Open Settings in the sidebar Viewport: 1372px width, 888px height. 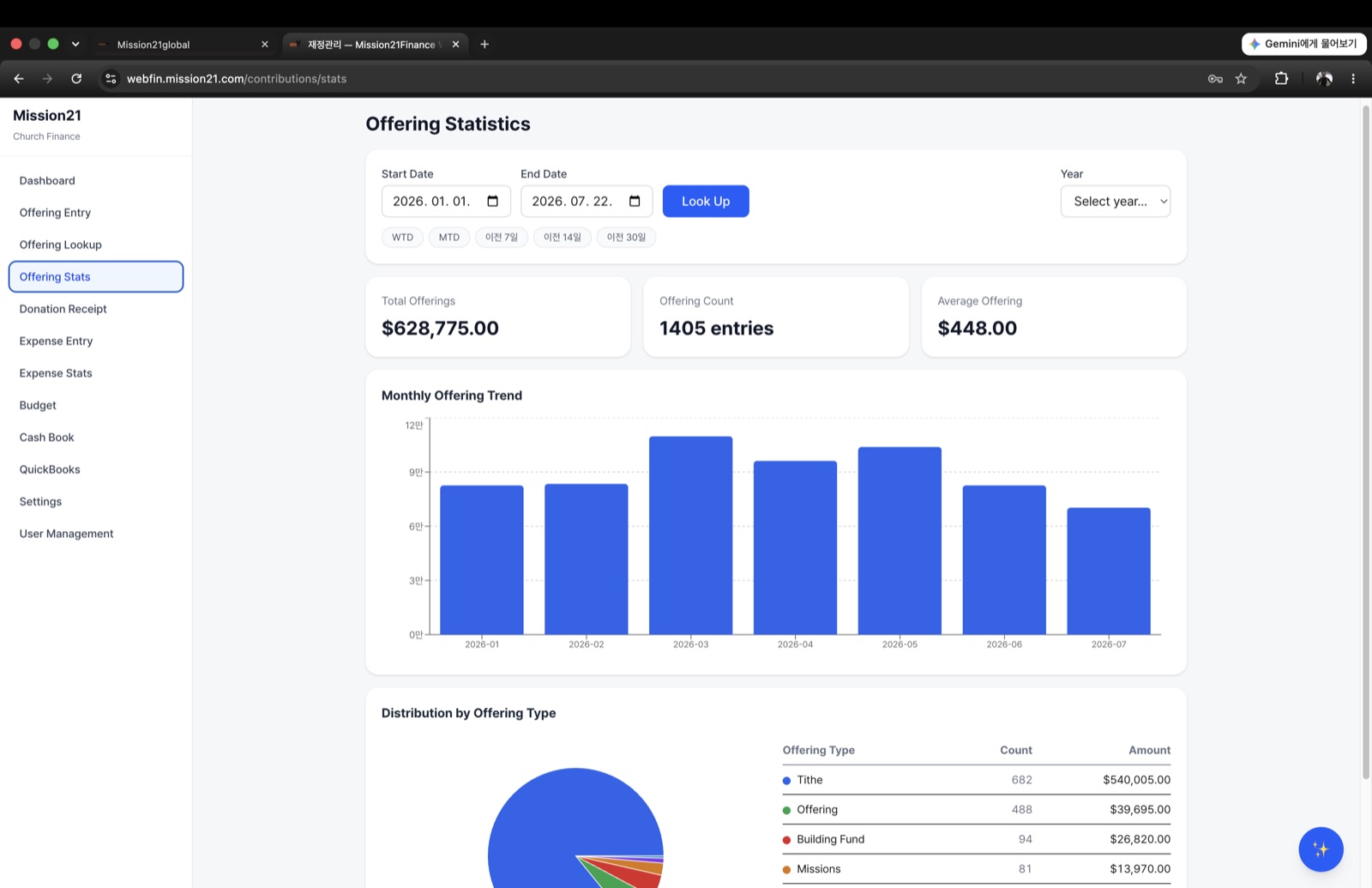[x=40, y=502]
